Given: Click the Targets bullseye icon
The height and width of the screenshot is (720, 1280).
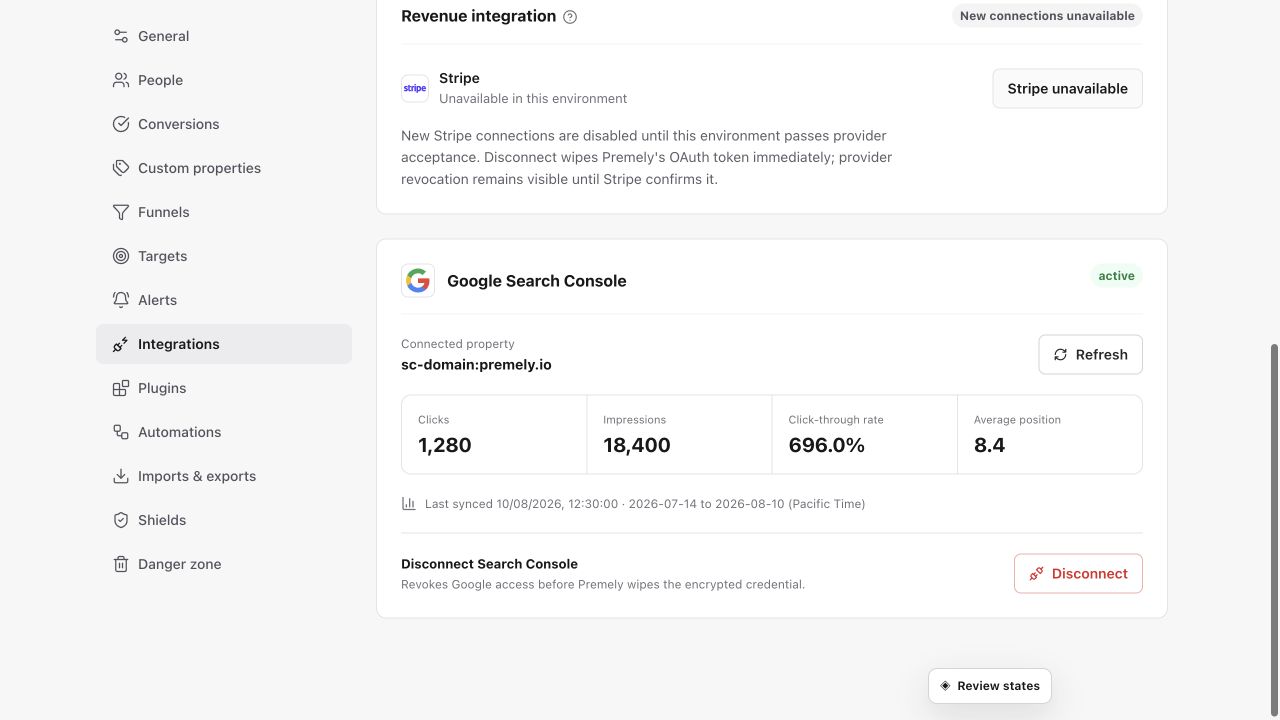Looking at the screenshot, I should pos(121,256).
